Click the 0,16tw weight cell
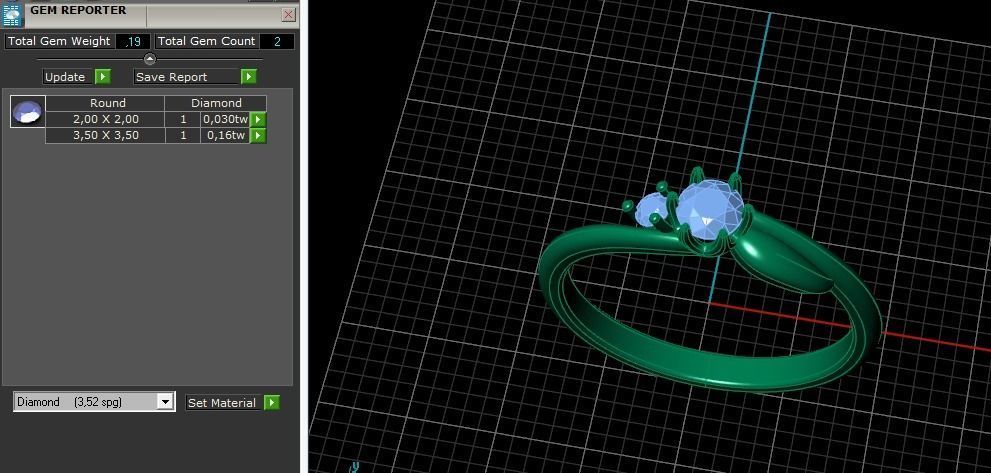Screen dimensions: 991x473 pos(225,135)
